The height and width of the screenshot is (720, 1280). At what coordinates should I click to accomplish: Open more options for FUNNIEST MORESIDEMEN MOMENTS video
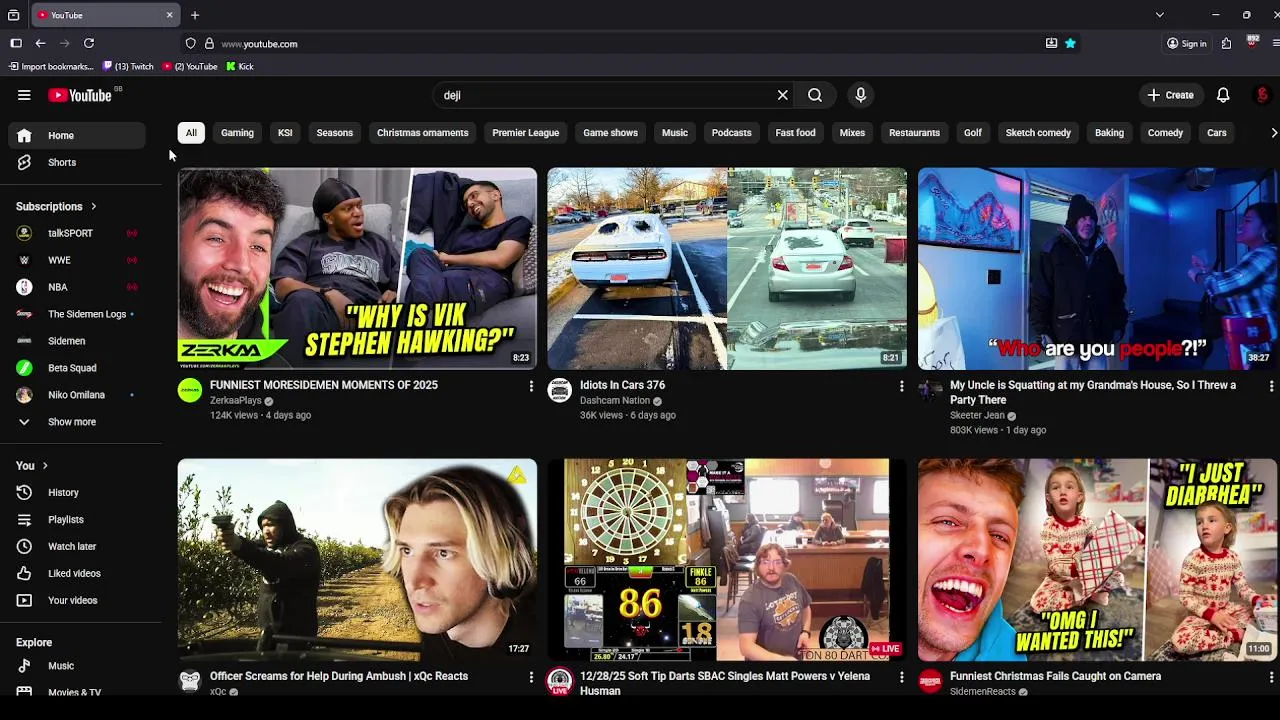pyautogui.click(x=531, y=386)
